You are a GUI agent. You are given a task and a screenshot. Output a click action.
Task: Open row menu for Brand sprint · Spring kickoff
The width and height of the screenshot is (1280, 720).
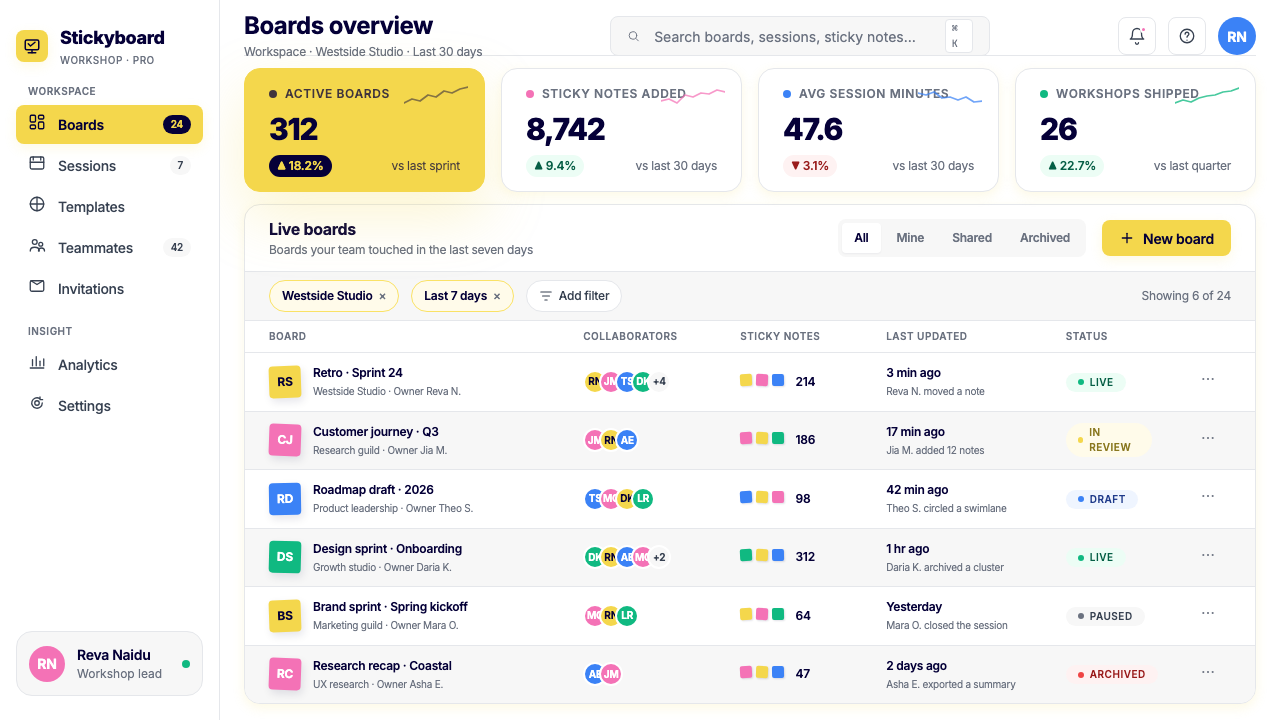(x=1208, y=613)
